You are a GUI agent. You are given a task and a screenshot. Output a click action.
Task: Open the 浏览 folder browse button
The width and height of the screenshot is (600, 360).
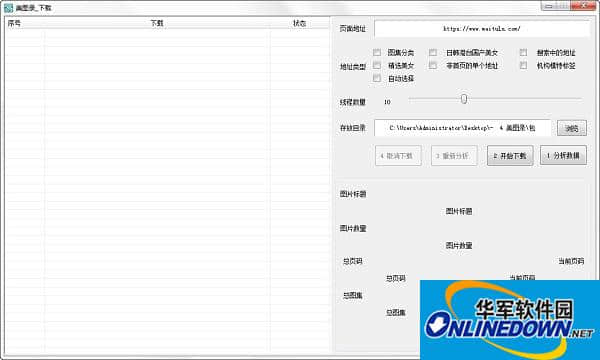point(572,128)
